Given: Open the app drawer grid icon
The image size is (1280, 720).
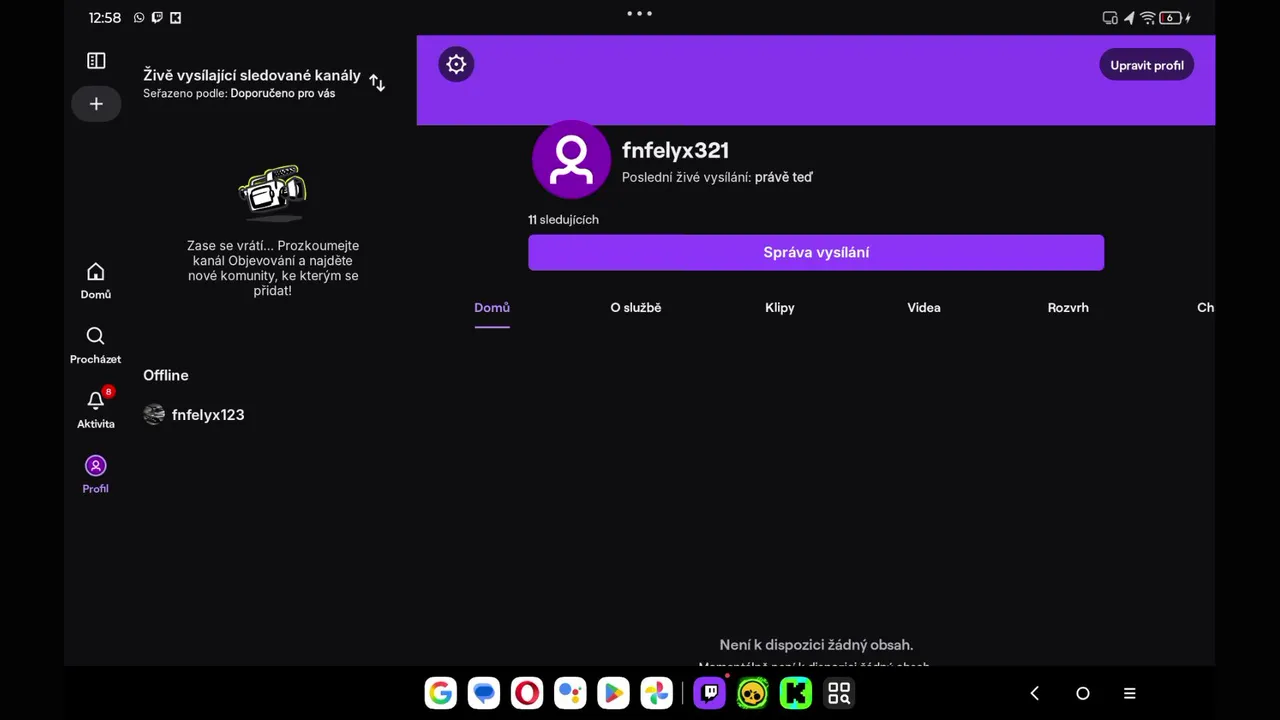Looking at the screenshot, I should coord(839,693).
